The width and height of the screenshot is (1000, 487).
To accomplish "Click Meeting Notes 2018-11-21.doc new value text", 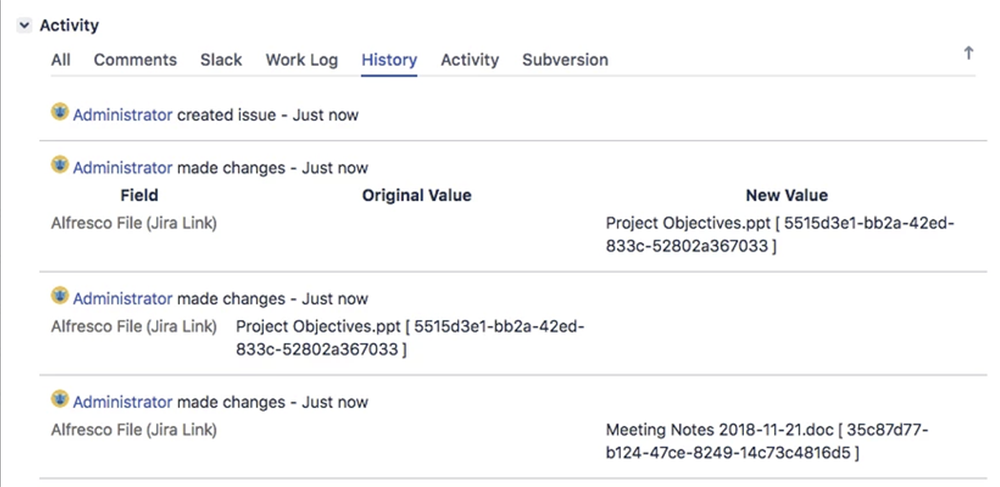I will pos(719,430).
